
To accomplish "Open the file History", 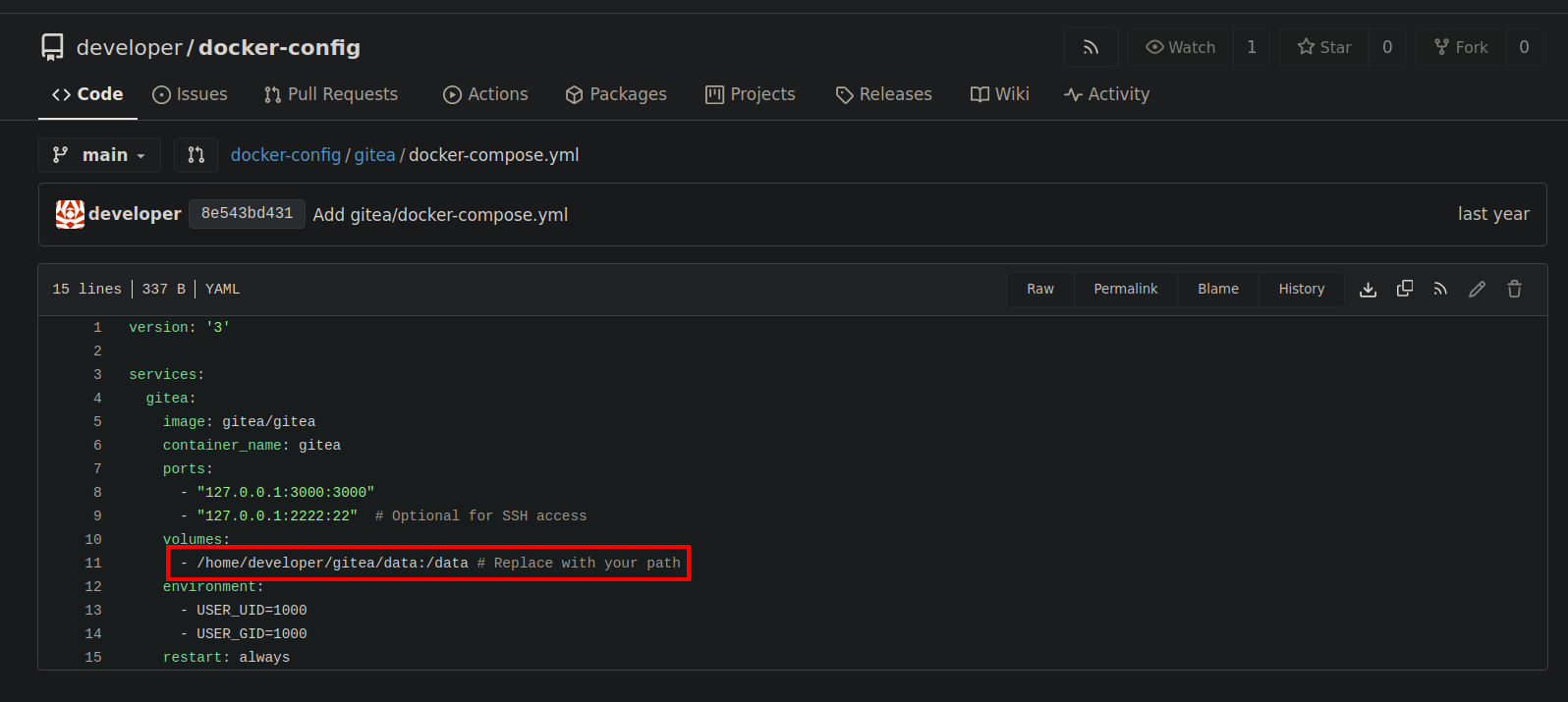I will click(x=1302, y=289).
